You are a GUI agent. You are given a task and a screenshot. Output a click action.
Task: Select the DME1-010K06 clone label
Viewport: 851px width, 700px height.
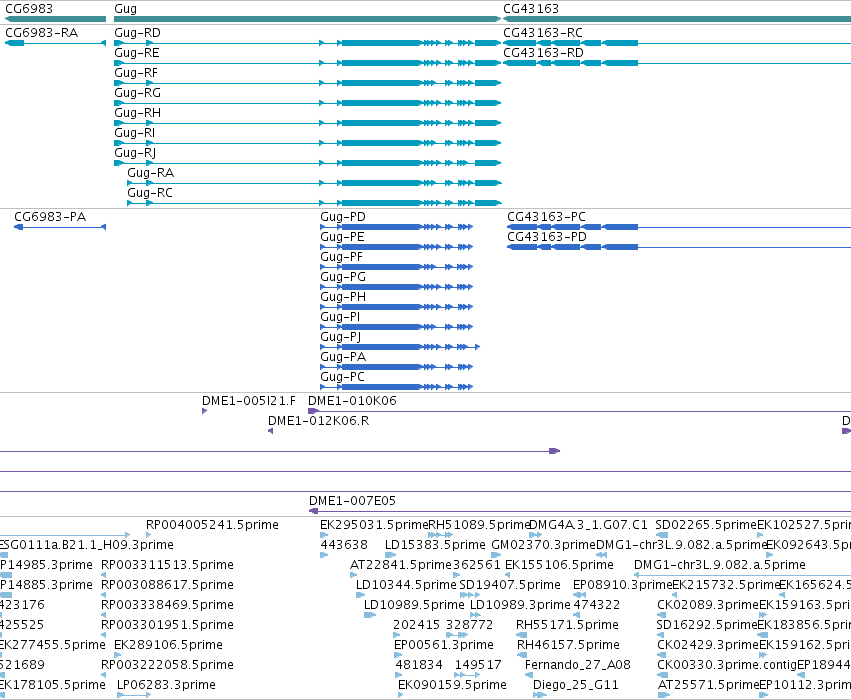click(352, 401)
